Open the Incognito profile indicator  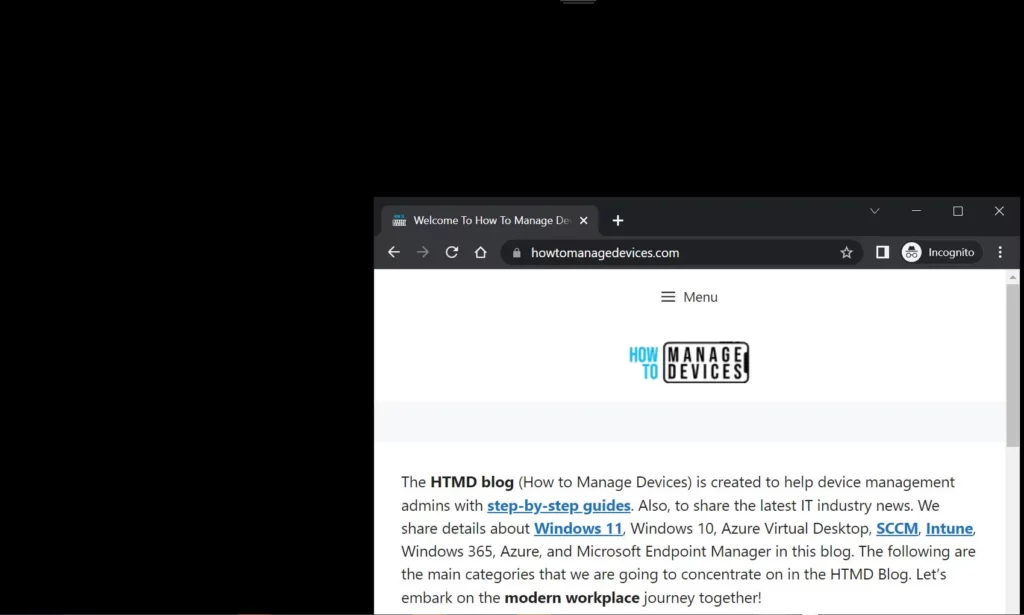pyautogui.click(x=941, y=252)
